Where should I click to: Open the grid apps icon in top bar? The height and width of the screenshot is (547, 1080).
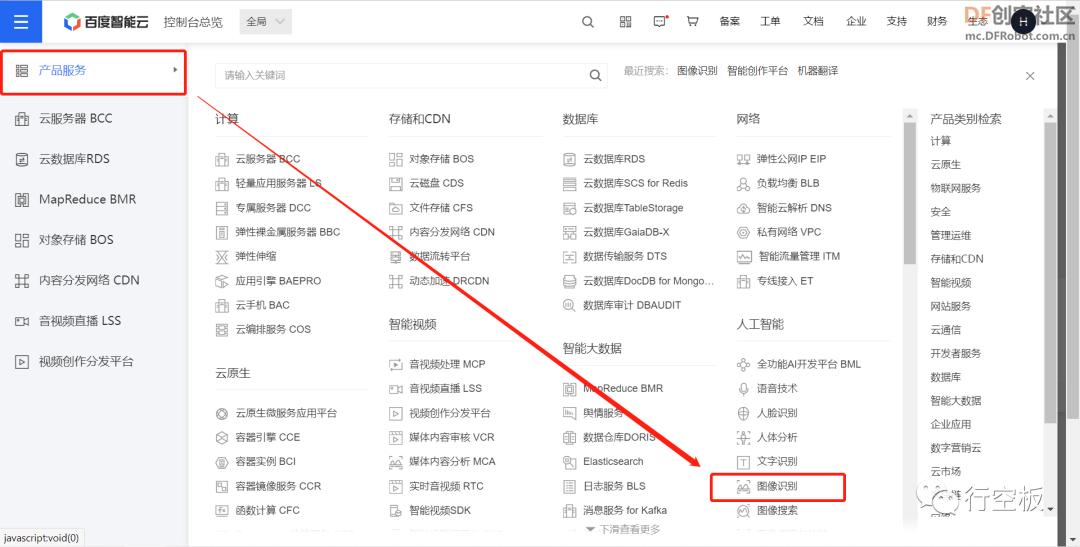tap(625, 21)
